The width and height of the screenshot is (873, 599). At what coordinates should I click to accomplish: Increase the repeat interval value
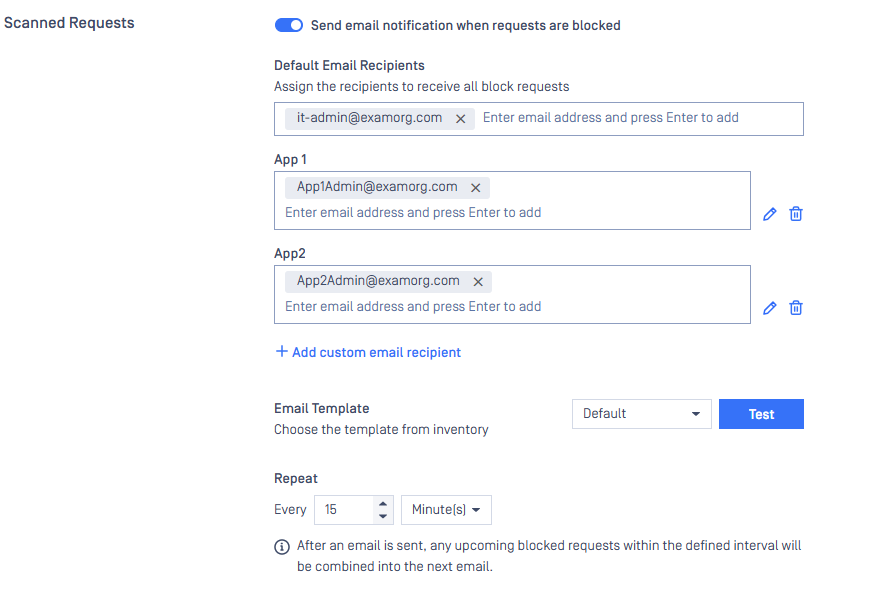click(x=382, y=503)
